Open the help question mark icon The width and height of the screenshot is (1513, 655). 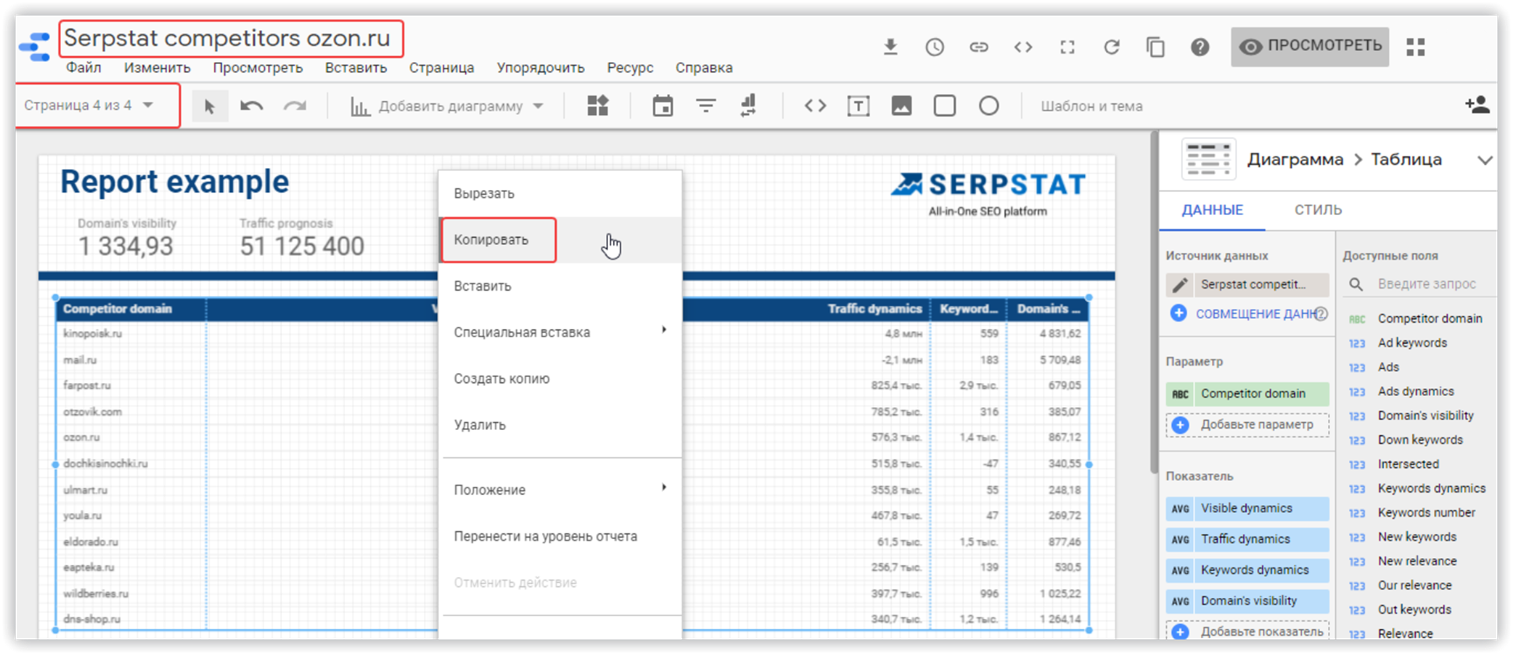(1200, 47)
